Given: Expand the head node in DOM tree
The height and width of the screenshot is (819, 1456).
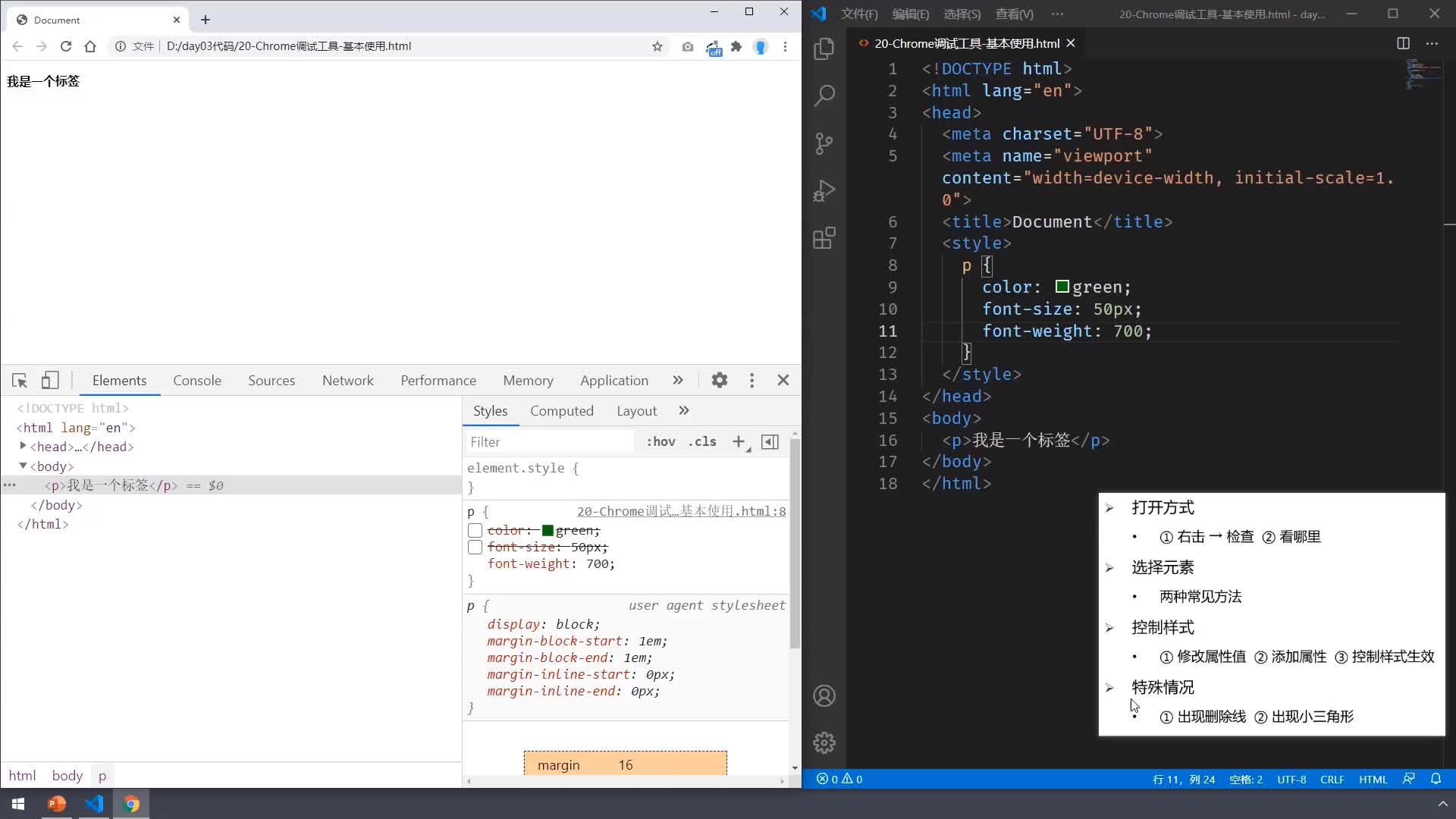Looking at the screenshot, I should [23, 446].
